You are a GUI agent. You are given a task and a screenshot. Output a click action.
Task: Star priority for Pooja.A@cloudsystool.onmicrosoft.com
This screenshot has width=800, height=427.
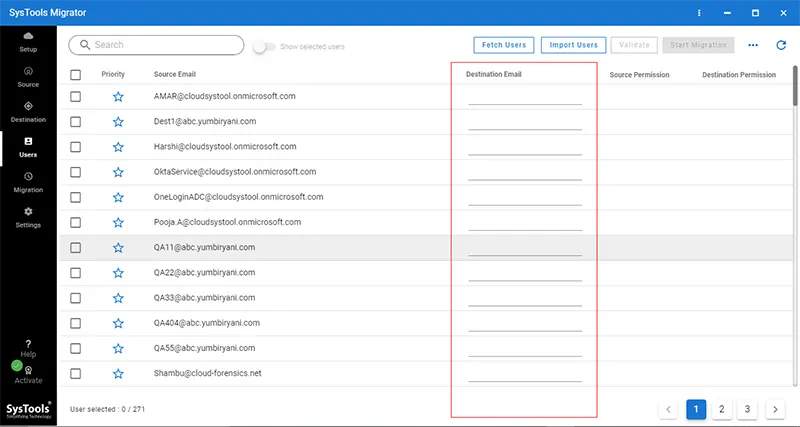118,222
